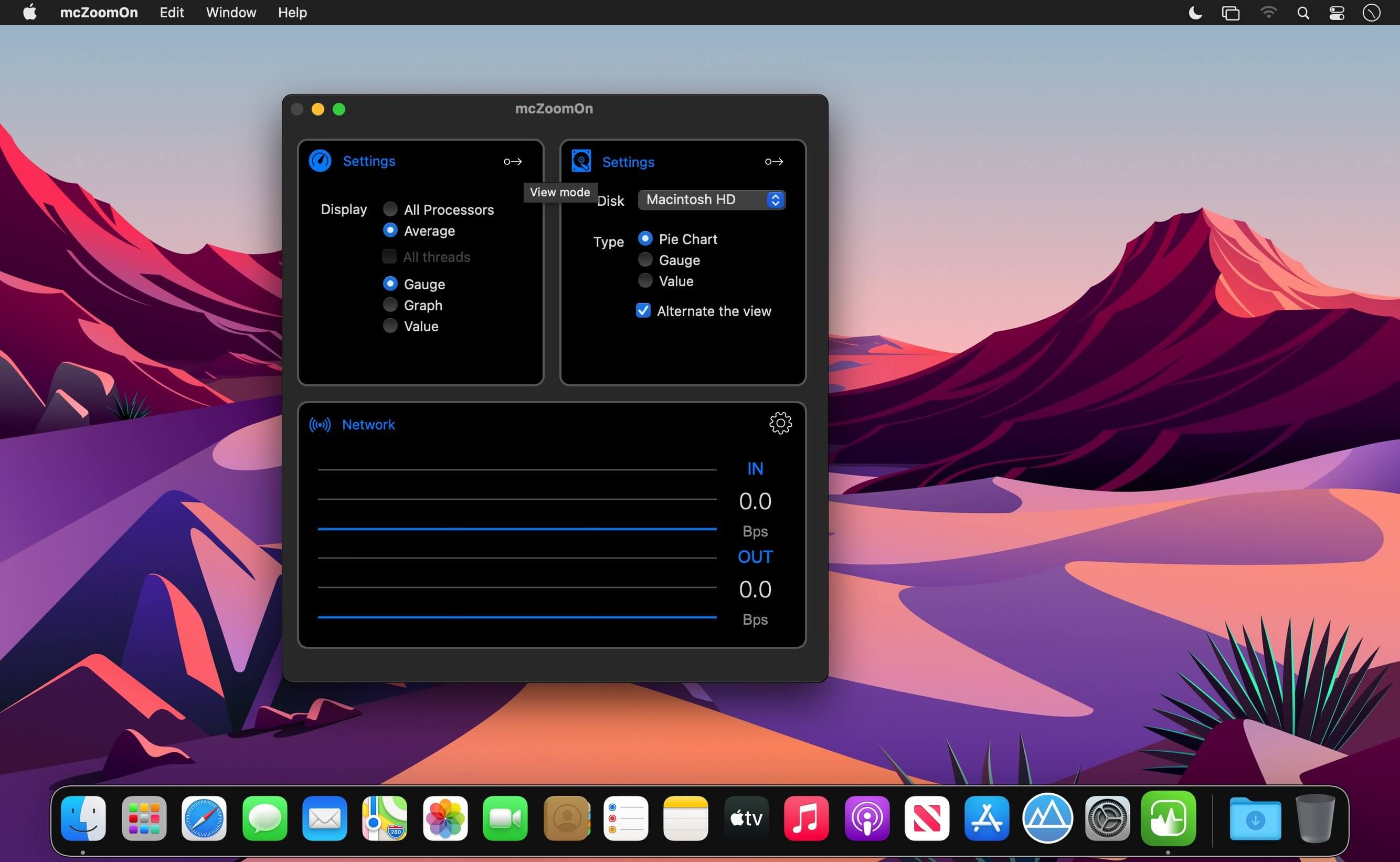Image resolution: width=1400 pixels, height=862 pixels.
Task: Toggle view mode arrow in disk panel
Action: point(773,162)
